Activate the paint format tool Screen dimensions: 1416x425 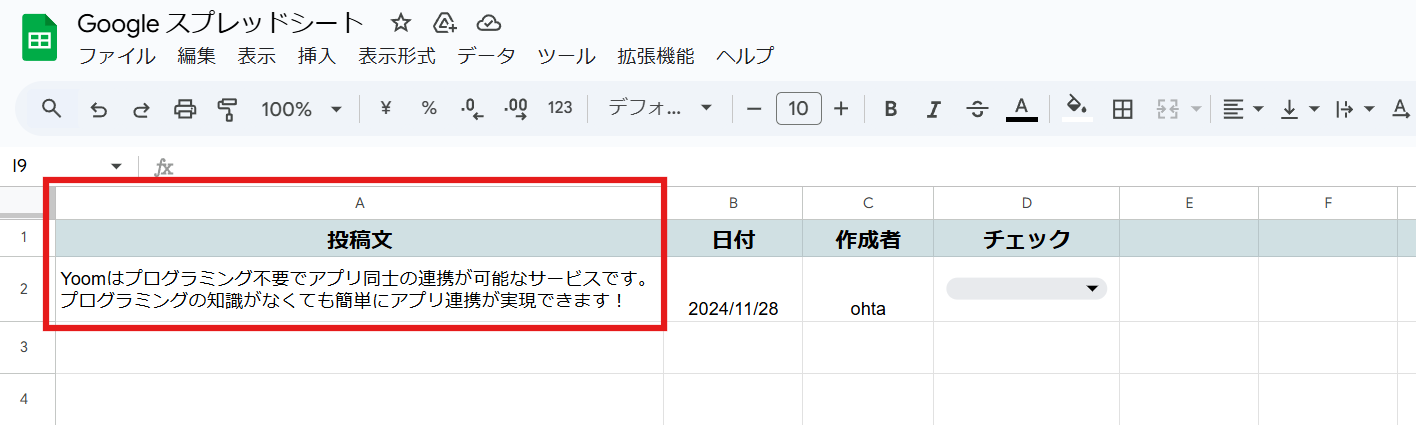tap(228, 109)
